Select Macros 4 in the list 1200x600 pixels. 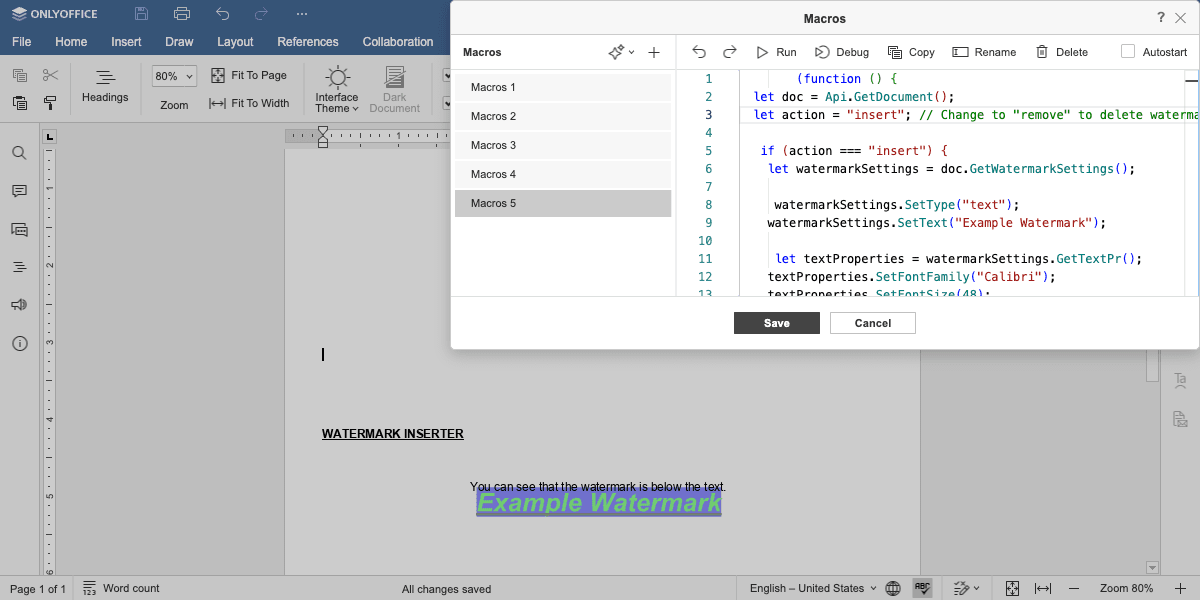tap(563, 174)
